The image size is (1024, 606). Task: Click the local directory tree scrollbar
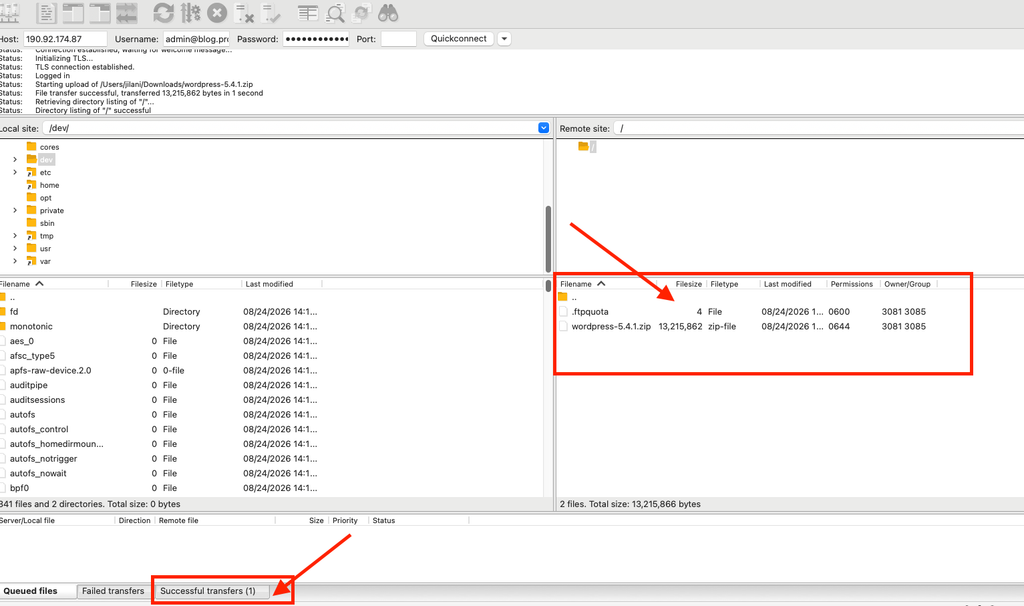[548, 238]
